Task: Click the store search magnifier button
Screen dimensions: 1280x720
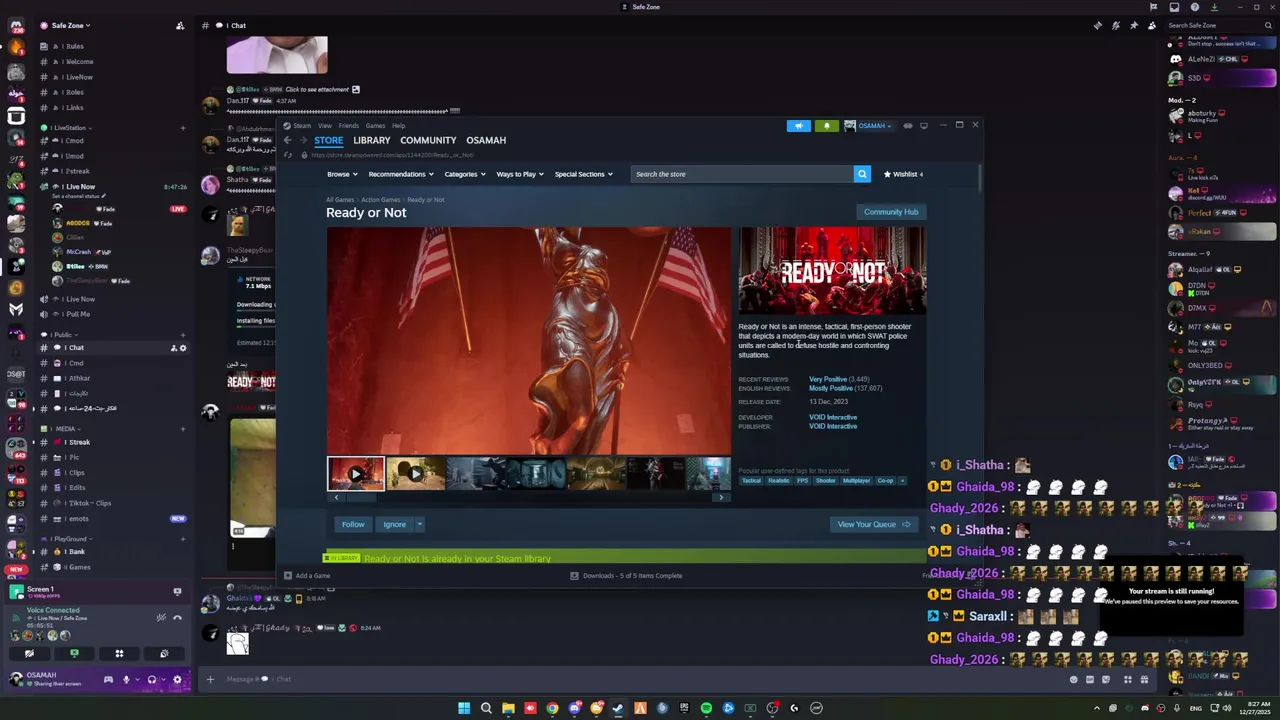Action: pyautogui.click(x=862, y=174)
